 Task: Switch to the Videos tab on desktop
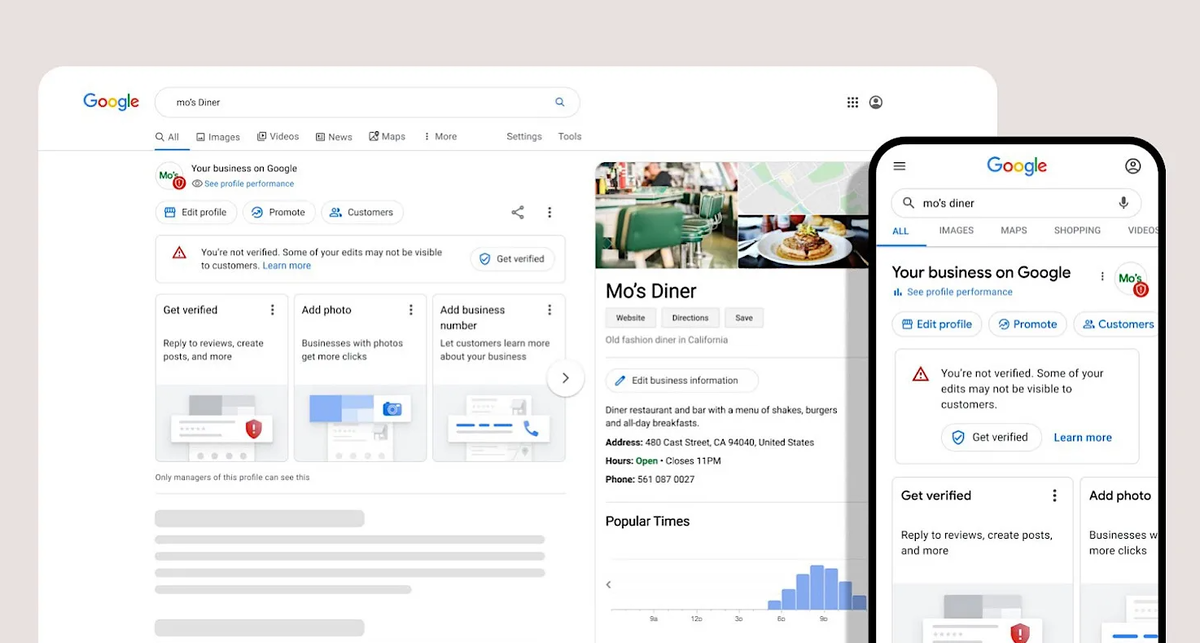point(278,137)
